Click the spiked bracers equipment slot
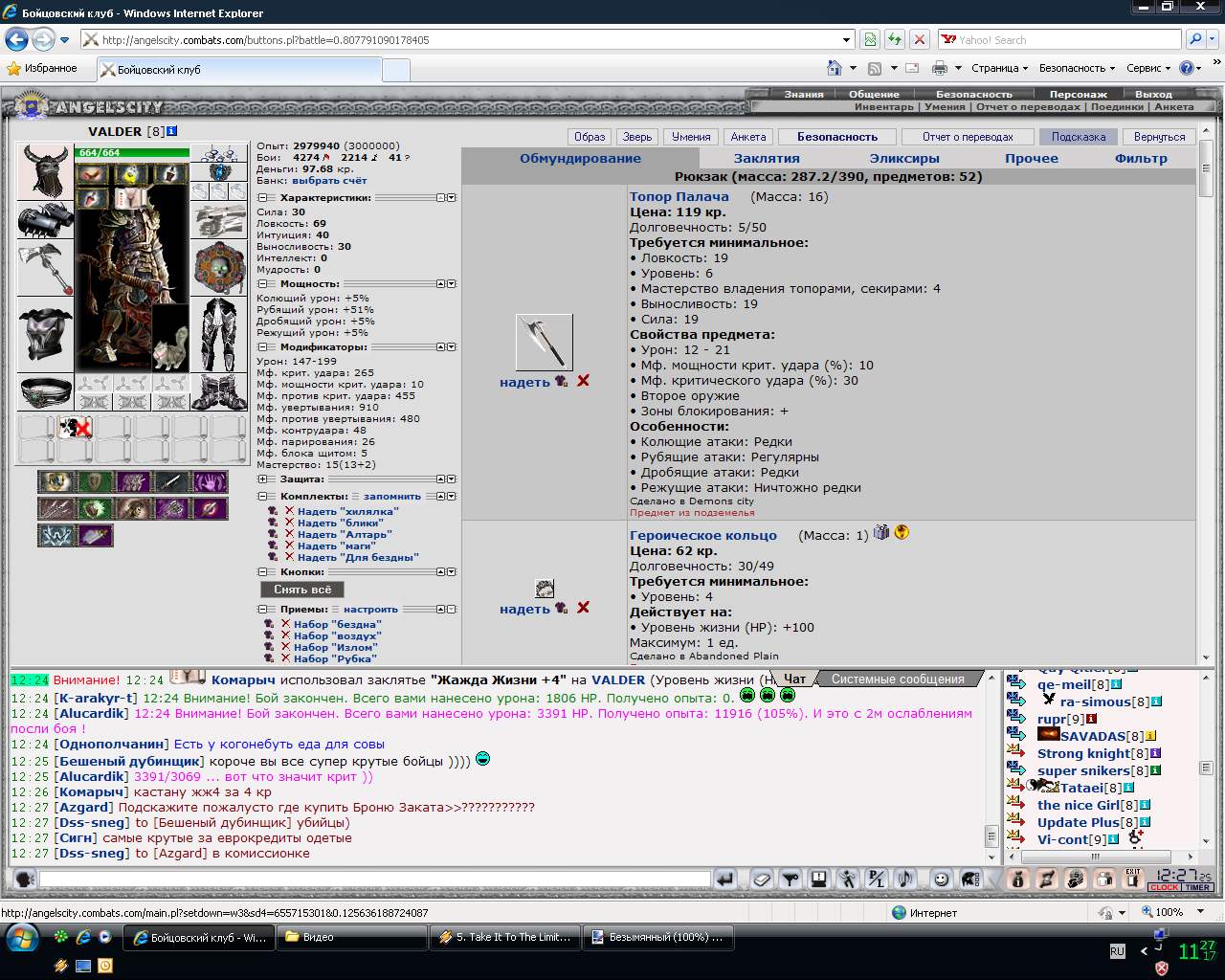This screenshot has height=980, width=1225. (x=45, y=220)
